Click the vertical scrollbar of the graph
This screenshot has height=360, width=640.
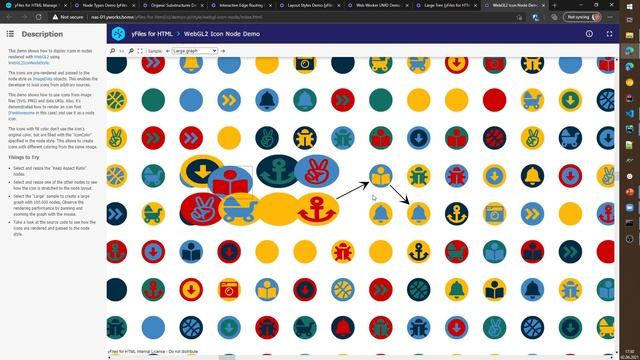(617, 206)
